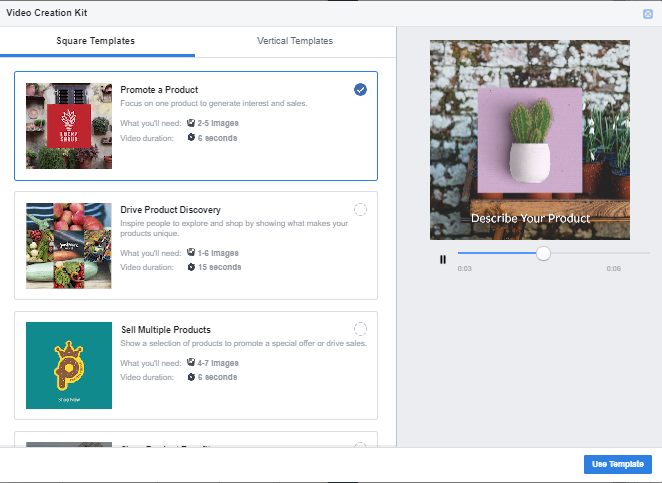This screenshot has height=483, width=662.
Task: Click the 'Describe Your Product' caption in preview
Action: click(530, 218)
